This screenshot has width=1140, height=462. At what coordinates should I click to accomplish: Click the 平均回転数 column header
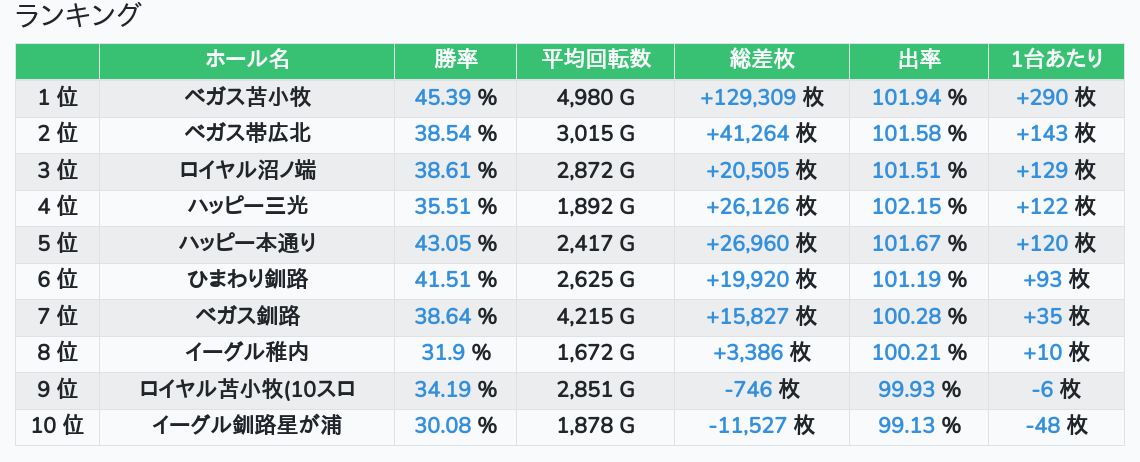(596, 60)
